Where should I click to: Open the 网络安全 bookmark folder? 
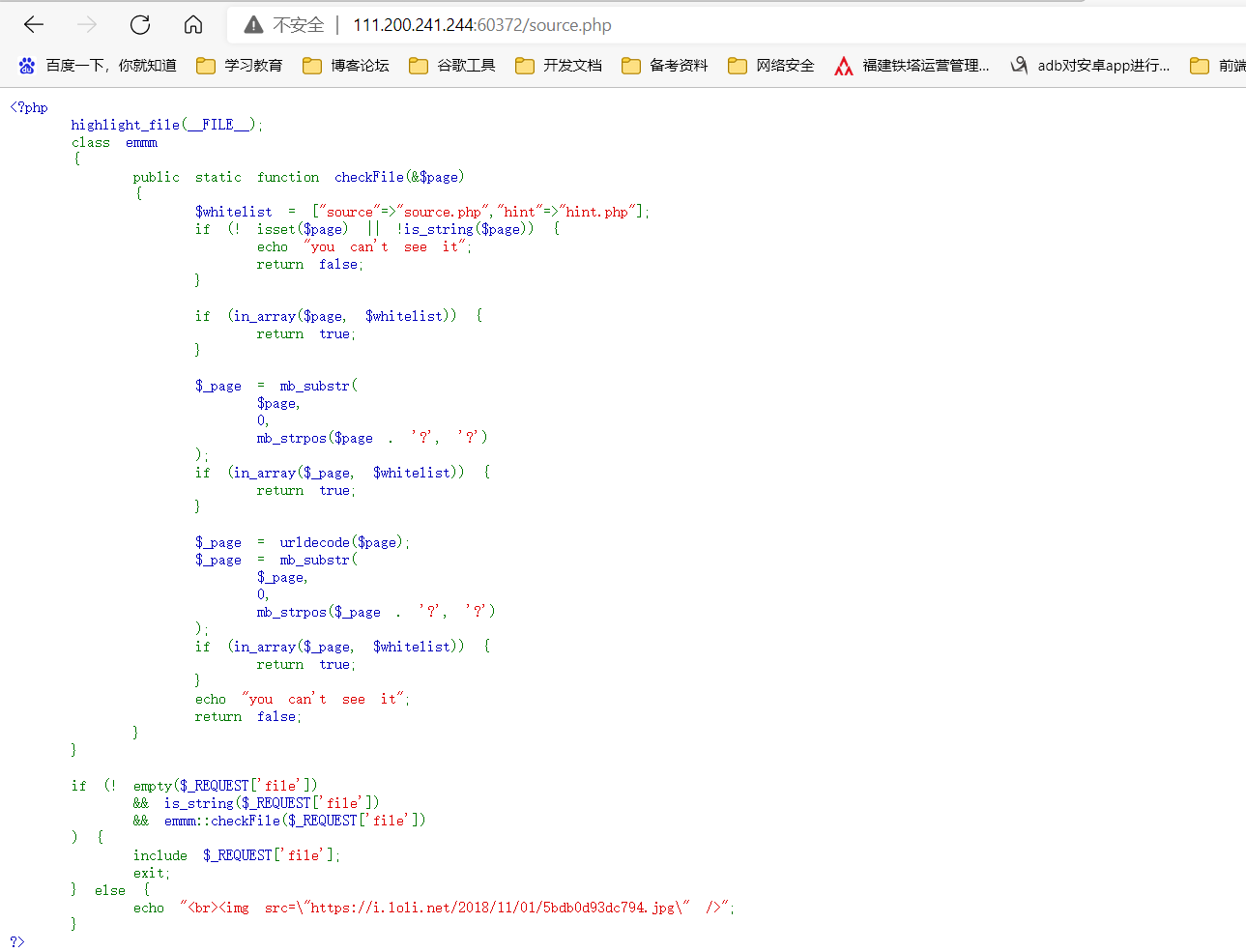click(771, 66)
